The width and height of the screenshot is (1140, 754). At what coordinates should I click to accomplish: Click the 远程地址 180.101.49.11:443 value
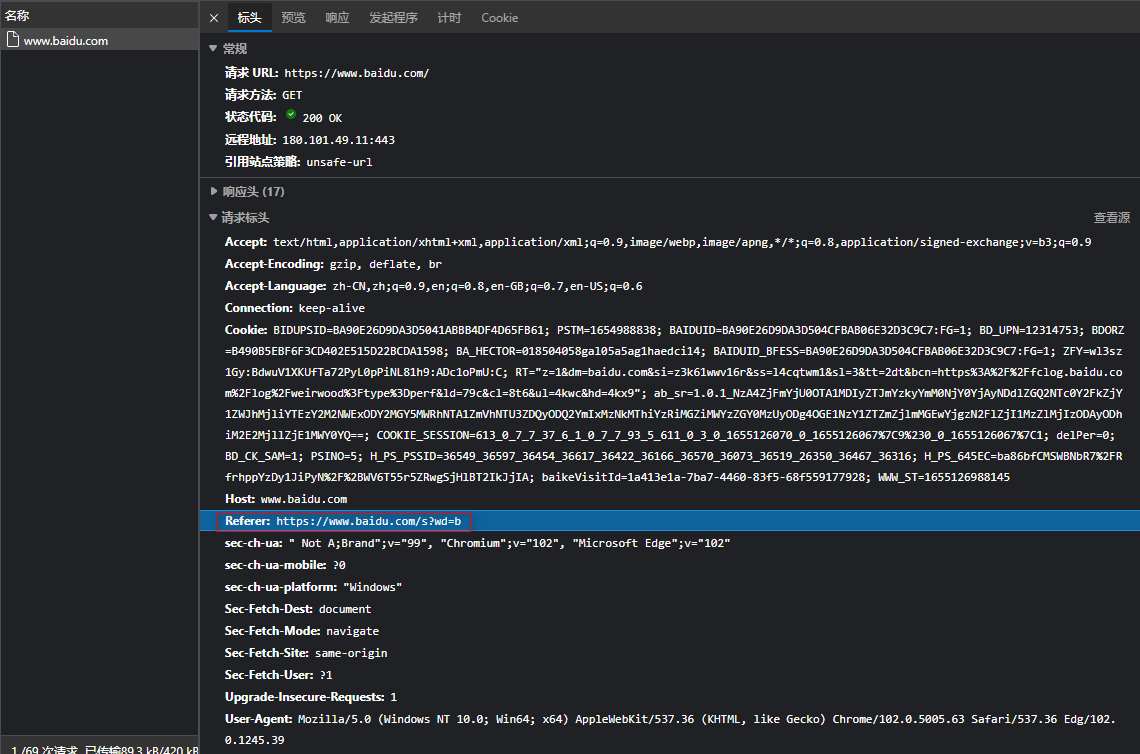[x=339, y=140]
